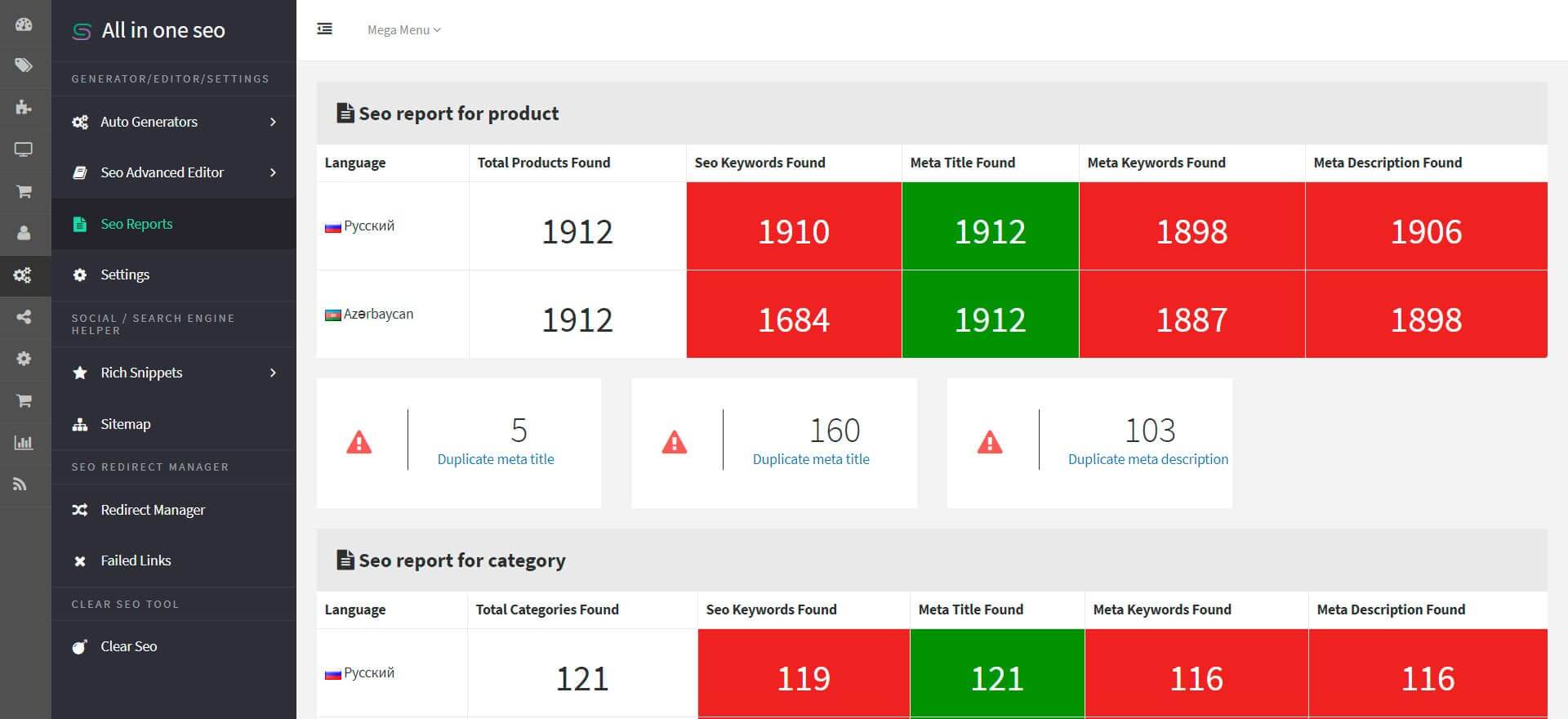Toggle the sidebar with the hamburger icon

pyautogui.click(x=324, y=29)
